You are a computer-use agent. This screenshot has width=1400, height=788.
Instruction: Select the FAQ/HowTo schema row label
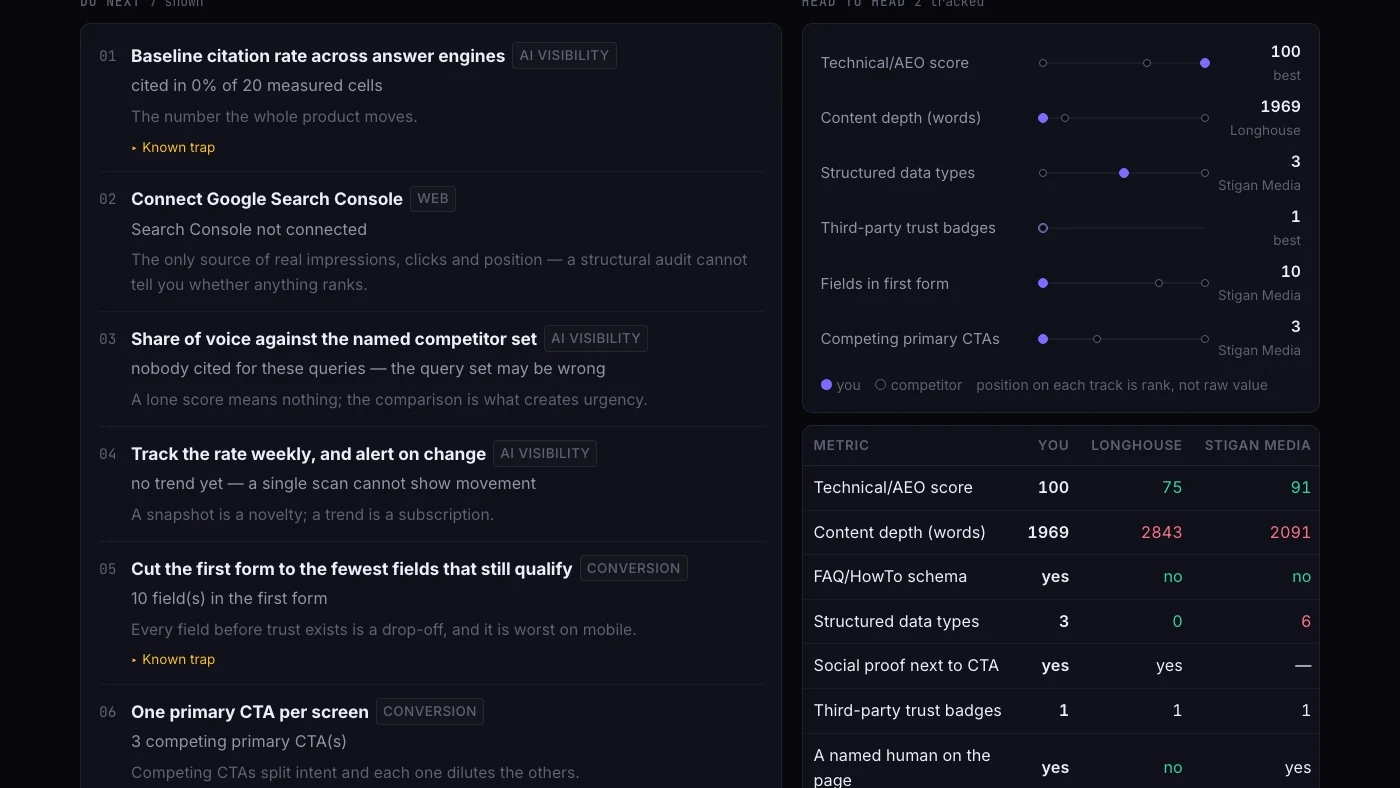890,577
